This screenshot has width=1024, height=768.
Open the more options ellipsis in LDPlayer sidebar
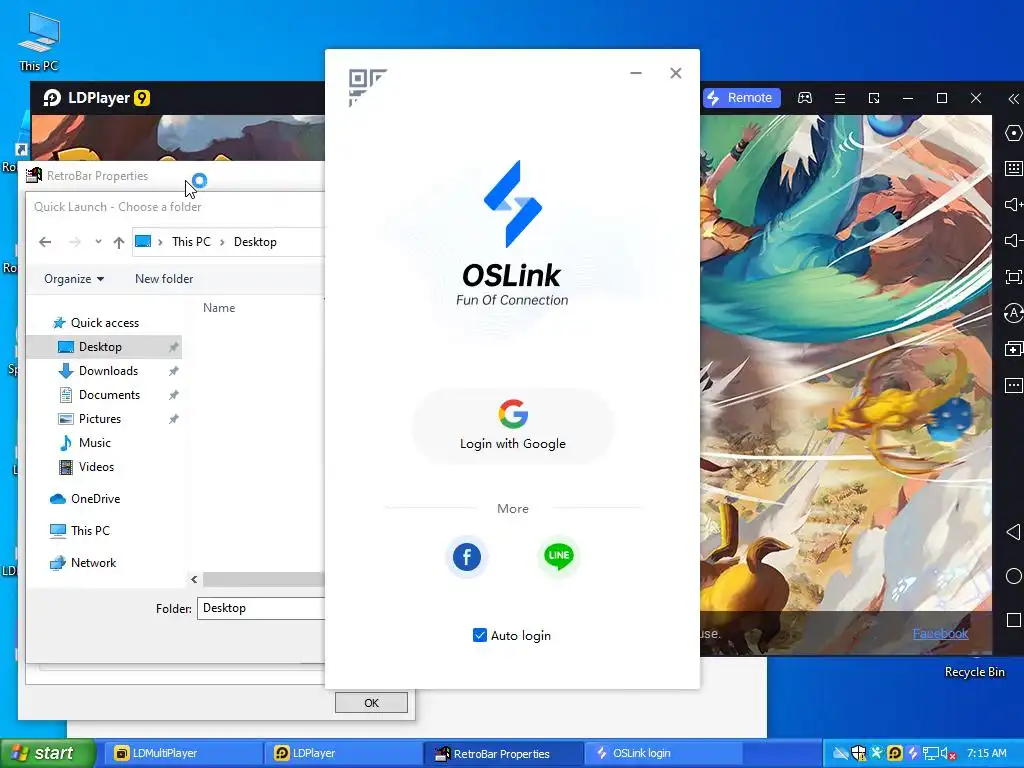1014,385
